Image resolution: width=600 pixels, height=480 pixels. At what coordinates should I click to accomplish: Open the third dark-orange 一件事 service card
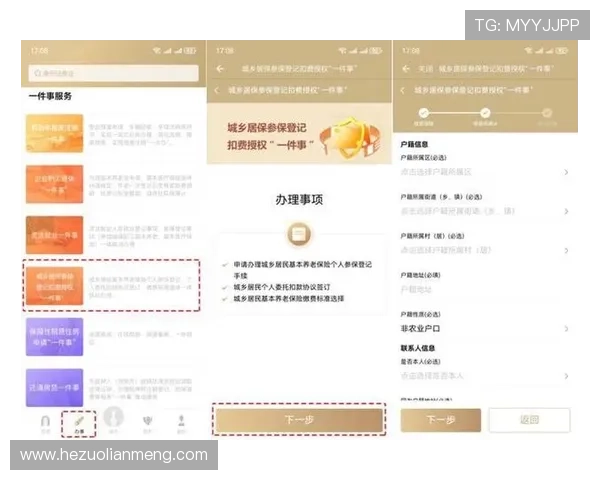click(54, 235)
